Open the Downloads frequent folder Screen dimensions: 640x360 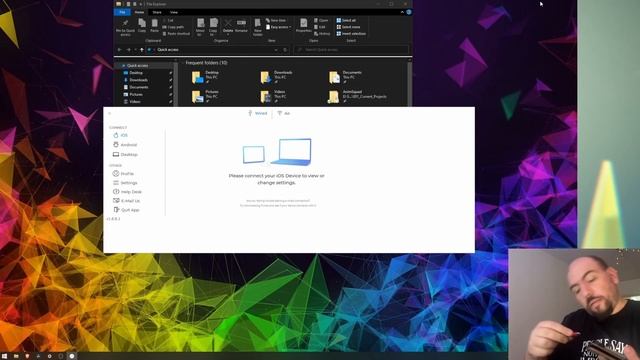(276, 76)
